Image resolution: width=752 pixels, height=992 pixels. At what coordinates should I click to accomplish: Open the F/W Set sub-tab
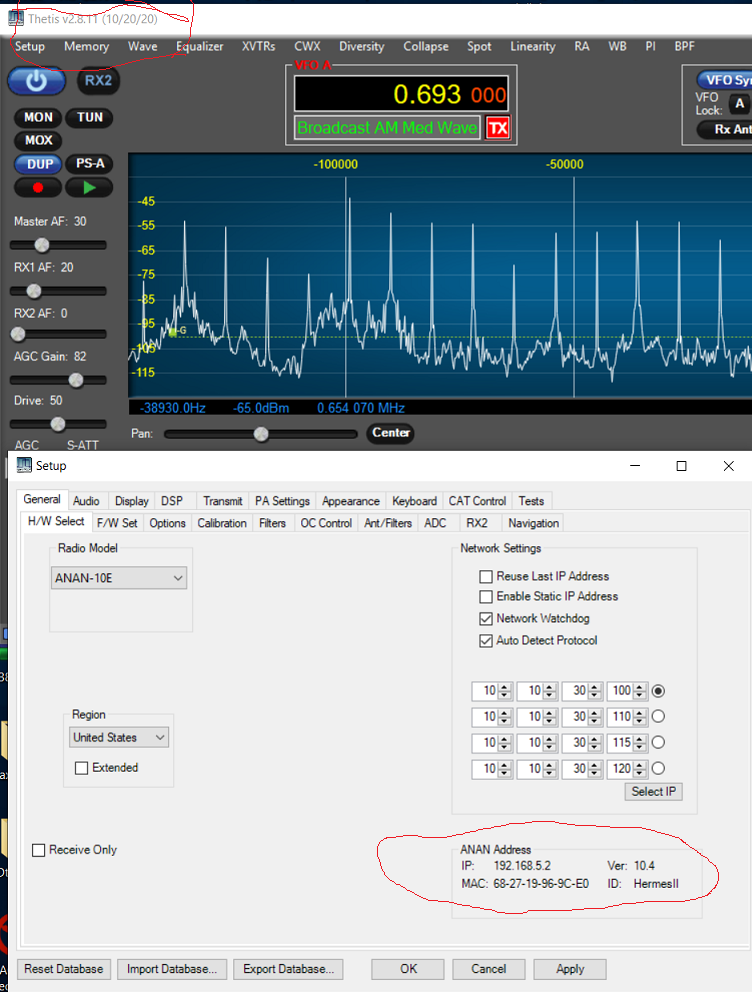pyautogui.click(x=117, y=523)
